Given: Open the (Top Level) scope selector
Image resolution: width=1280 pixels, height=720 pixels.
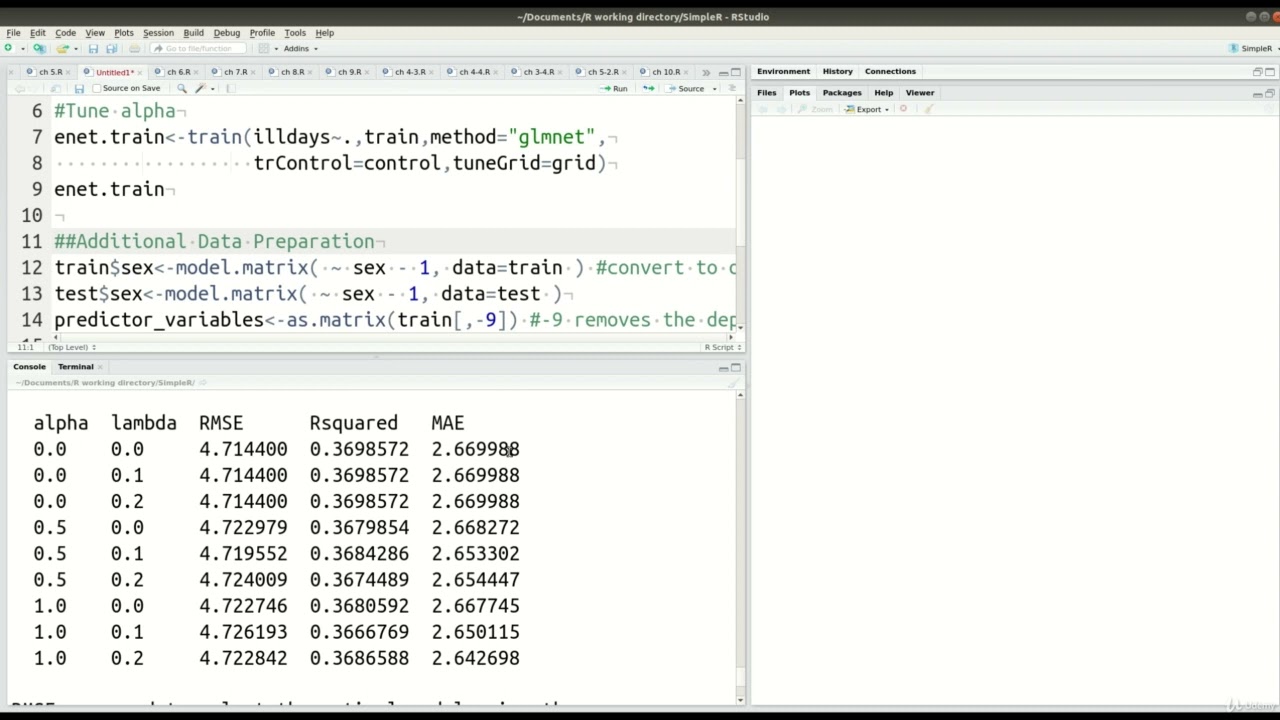Looking at the screenshot, I should pyautogui.click(x=72, y=347).
